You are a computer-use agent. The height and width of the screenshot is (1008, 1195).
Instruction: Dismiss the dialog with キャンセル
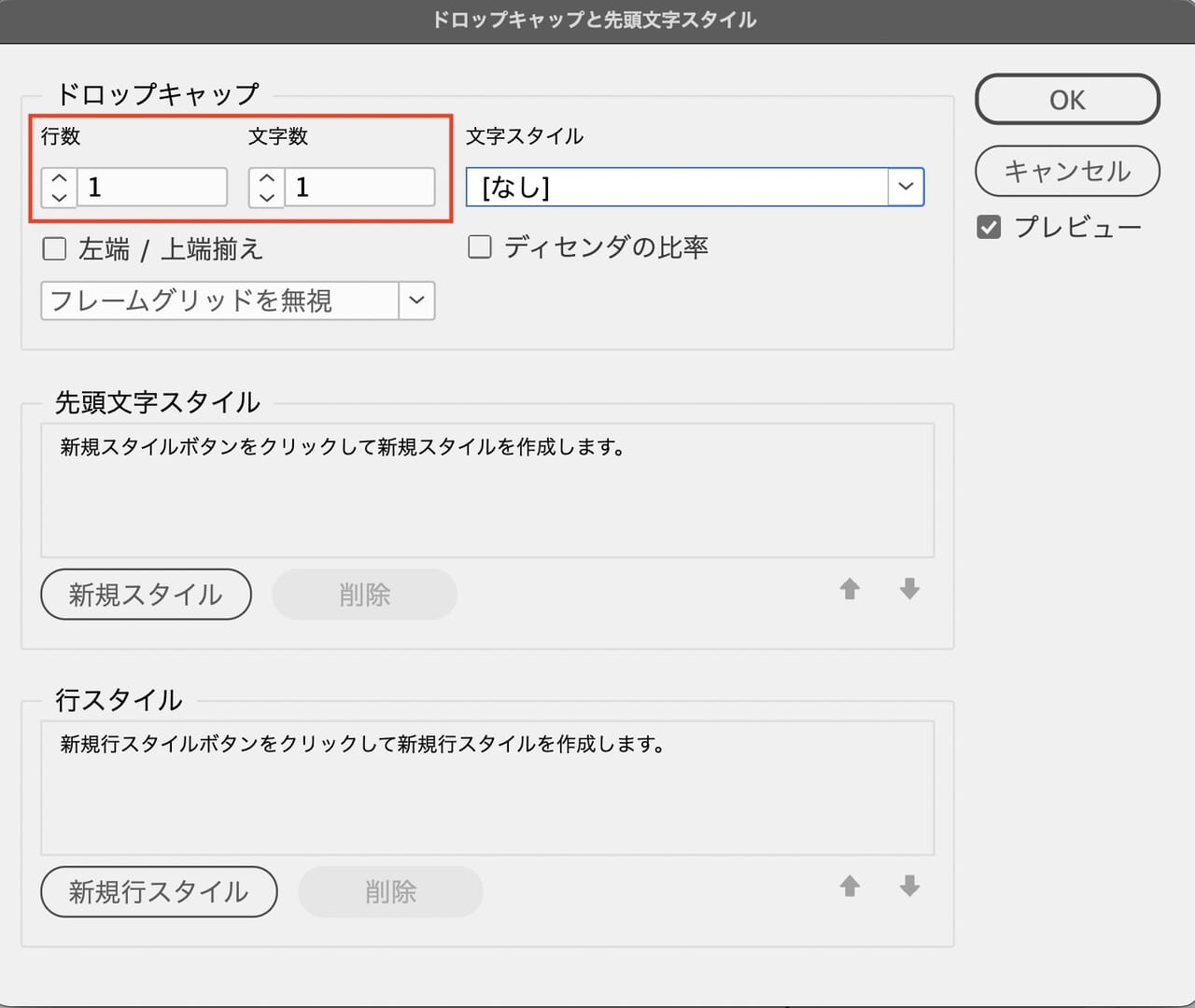coord(1067,172)
